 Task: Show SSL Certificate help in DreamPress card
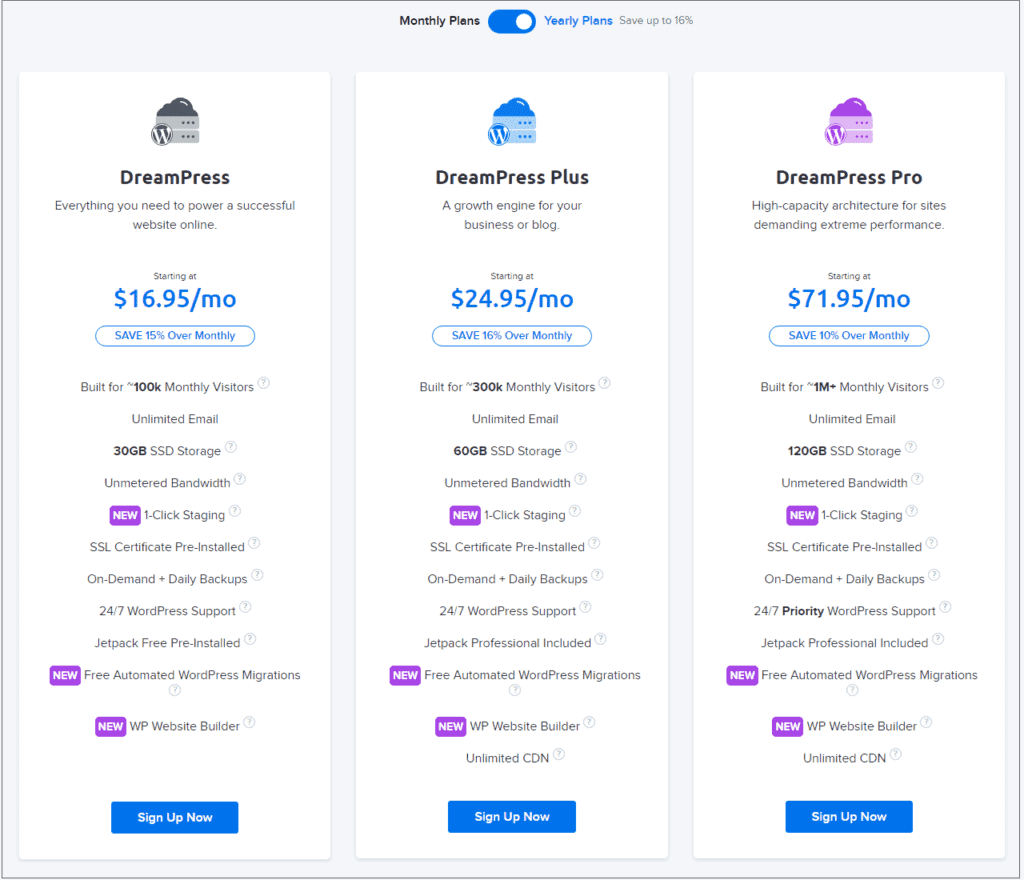point(254,542)
